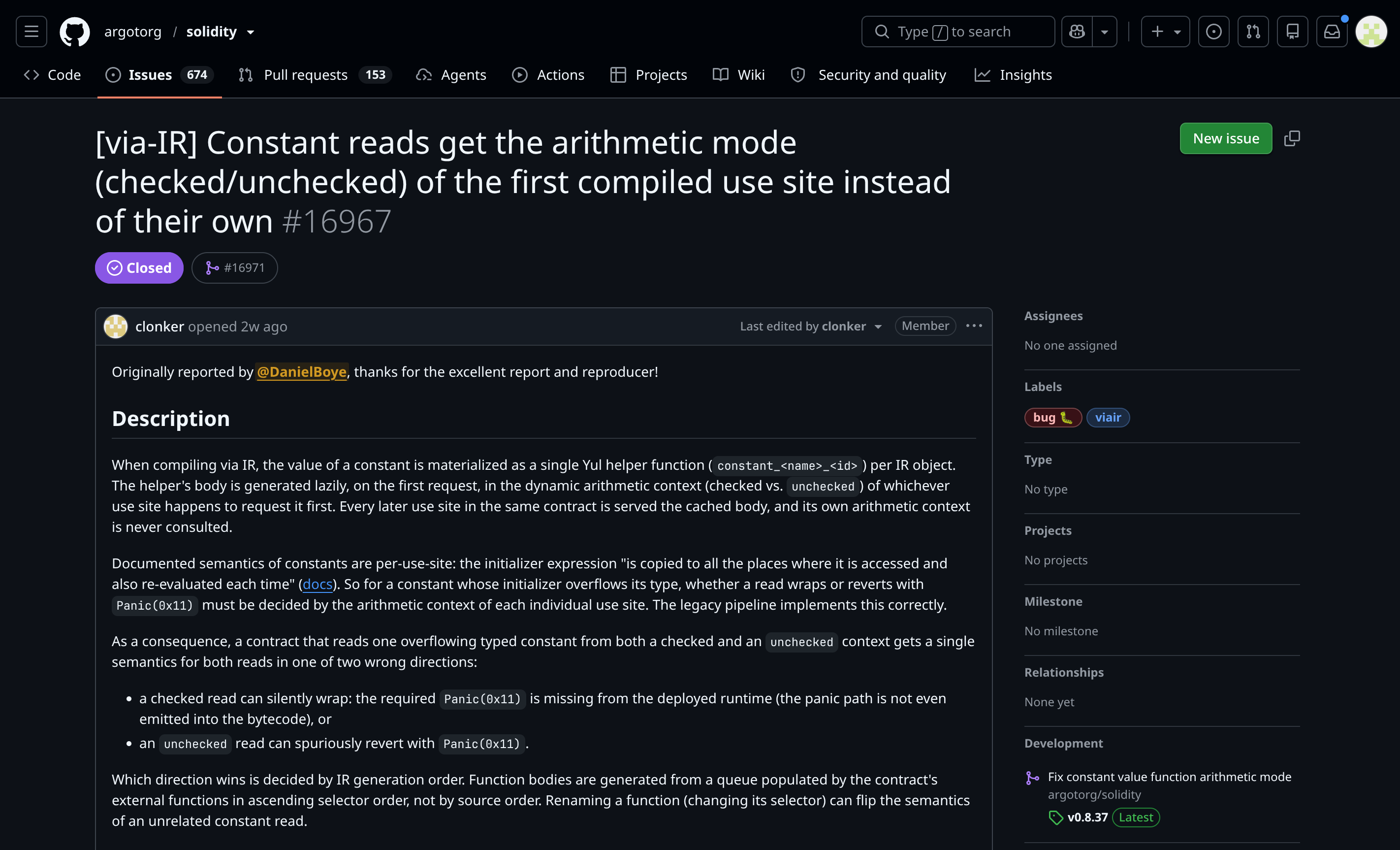Screen dimensions: 1400x850
Task: Open user profile avatar menu
Action: click(x=1371, y=31)
